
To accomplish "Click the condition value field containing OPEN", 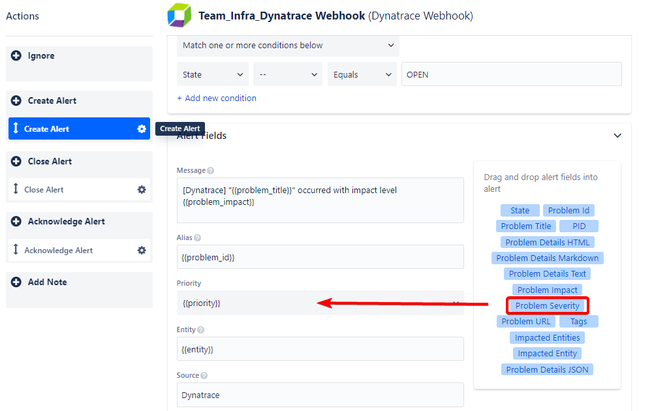I will click(510, 75).
